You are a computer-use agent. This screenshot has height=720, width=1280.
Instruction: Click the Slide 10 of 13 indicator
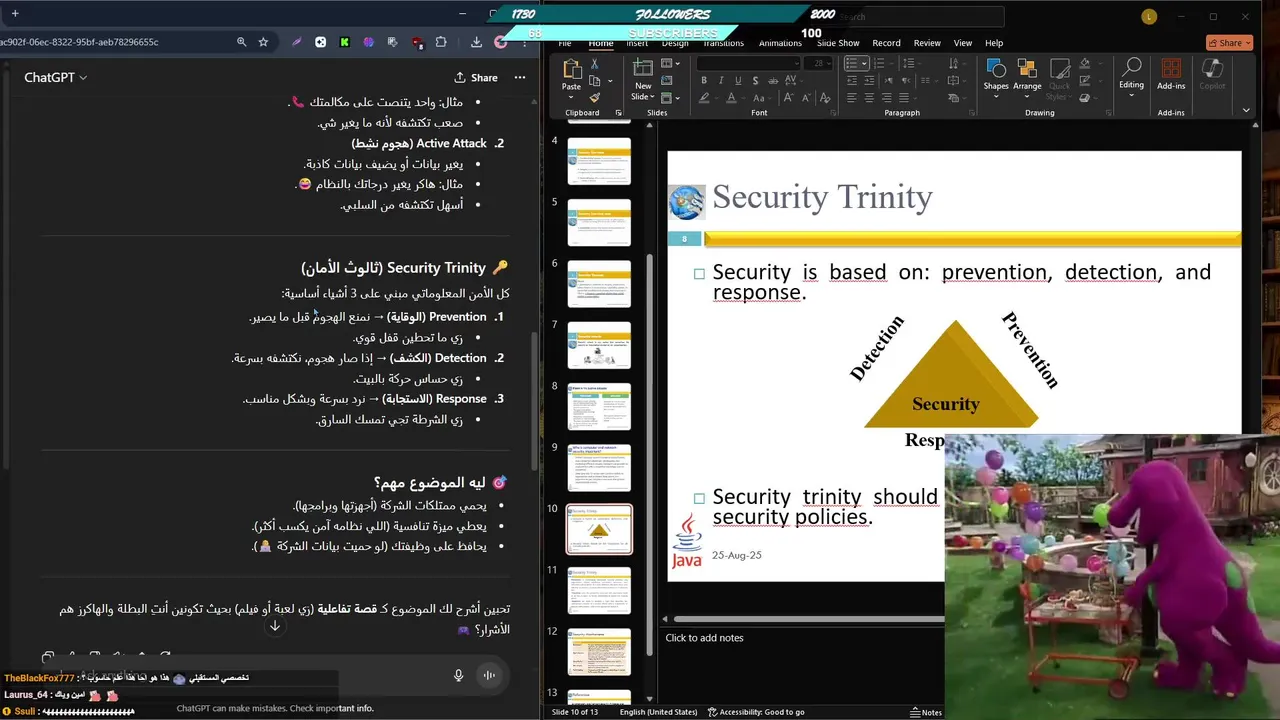tap(575, 712)
